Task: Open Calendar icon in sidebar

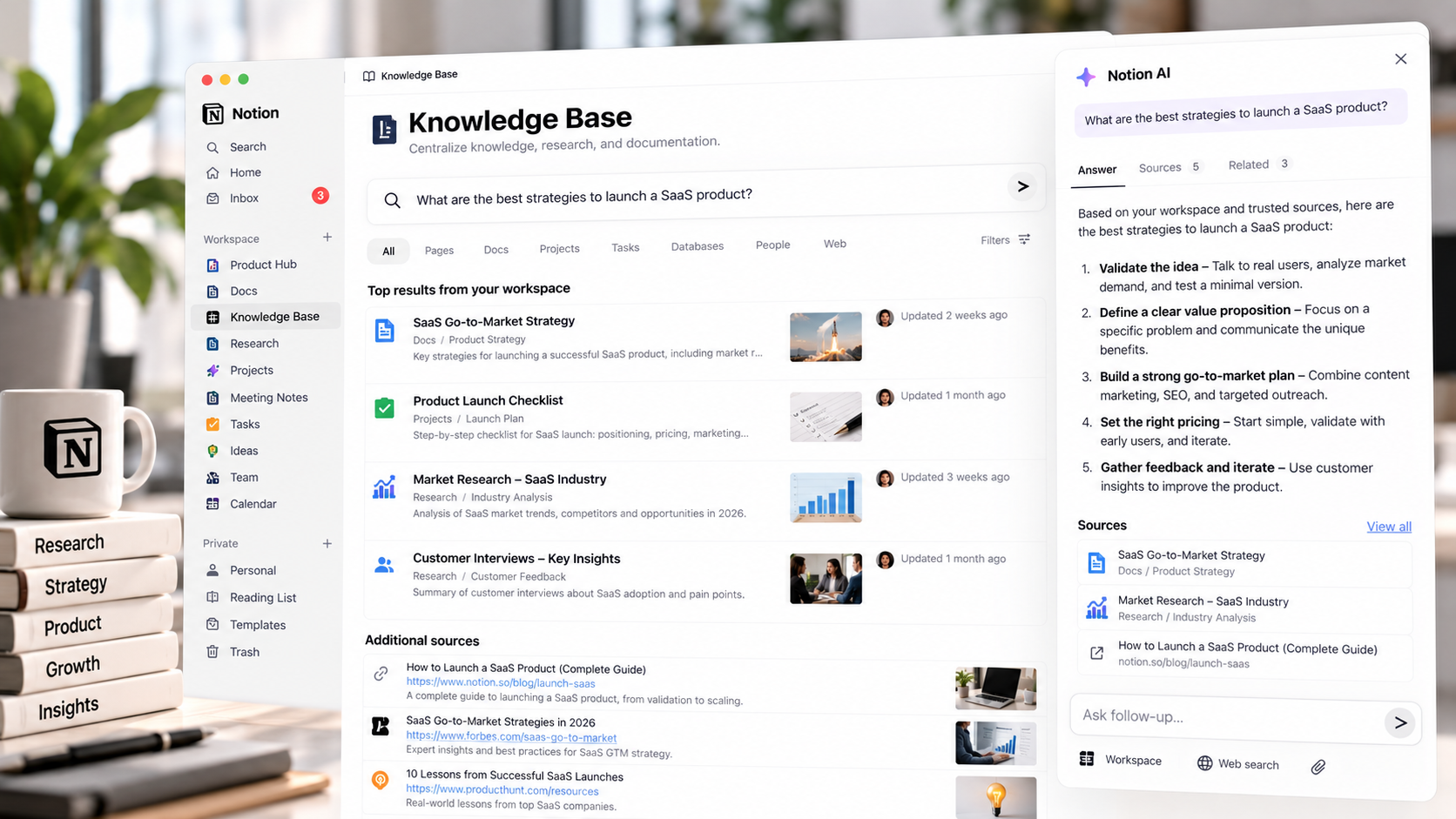Action: coord(212,503)
